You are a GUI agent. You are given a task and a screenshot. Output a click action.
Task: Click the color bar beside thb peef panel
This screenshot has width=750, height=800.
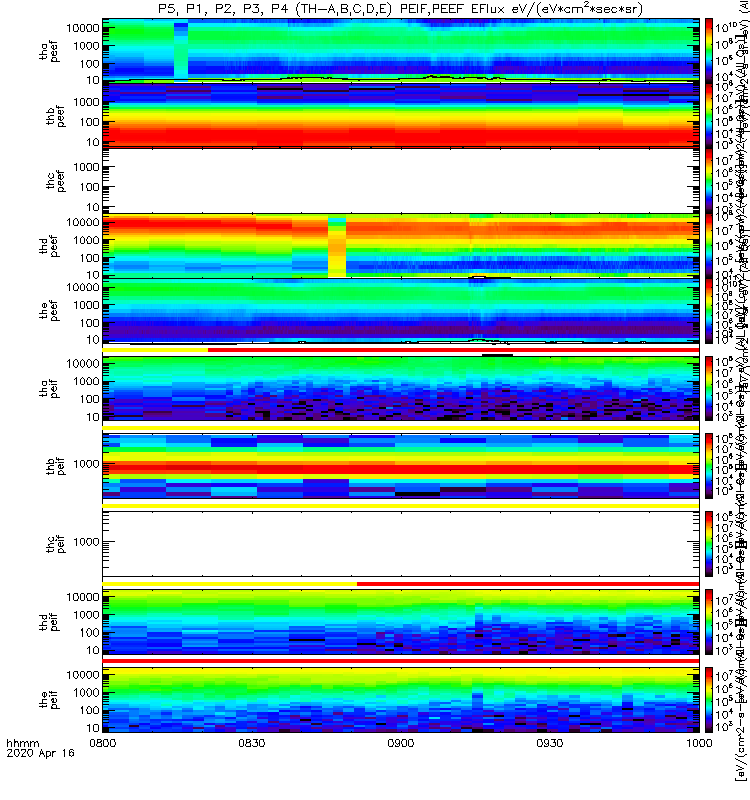[709, 116]
